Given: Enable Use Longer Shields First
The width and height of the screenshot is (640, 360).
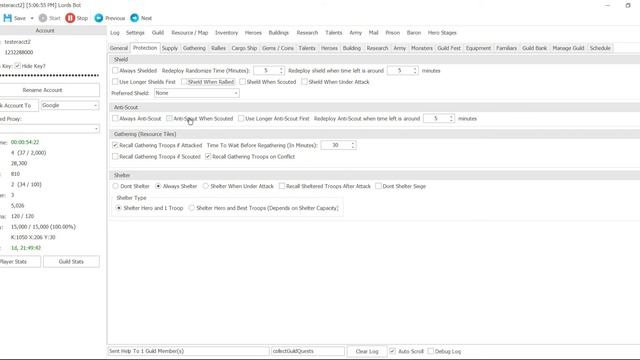Looking at the screenshot, I should 115,82.
